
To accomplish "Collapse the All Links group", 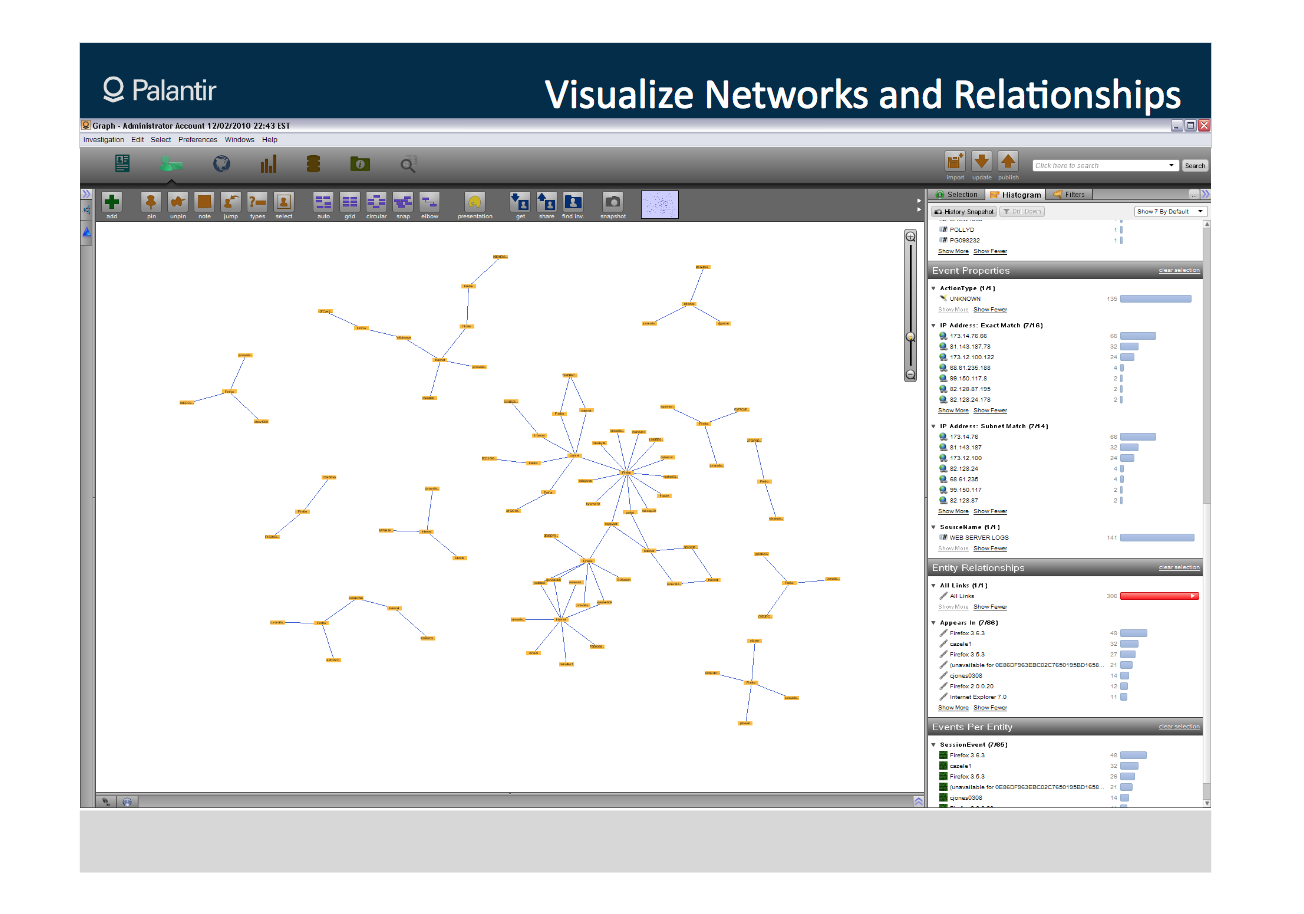I will pos(934,585).
